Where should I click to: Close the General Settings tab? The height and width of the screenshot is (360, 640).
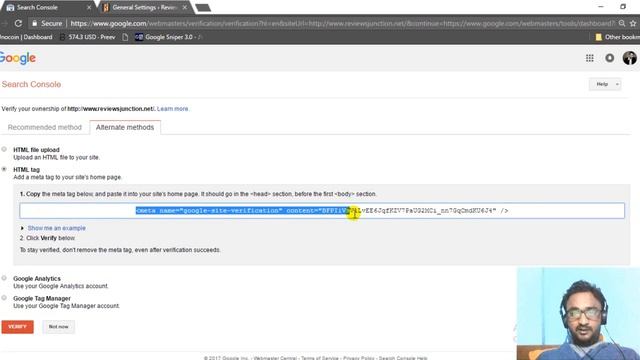[x=184, y=7]
